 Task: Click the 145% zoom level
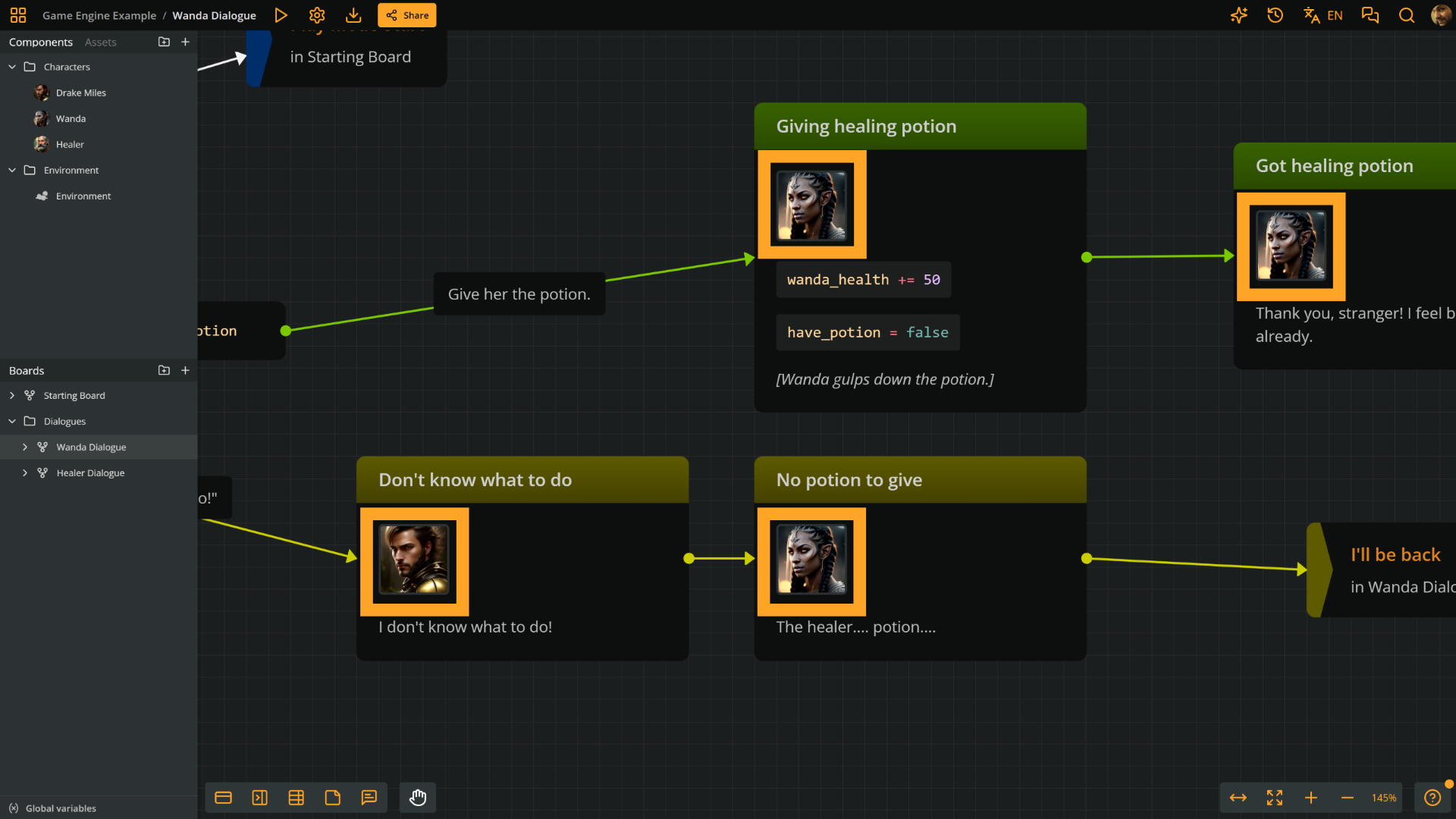(x=1384, y=798)
